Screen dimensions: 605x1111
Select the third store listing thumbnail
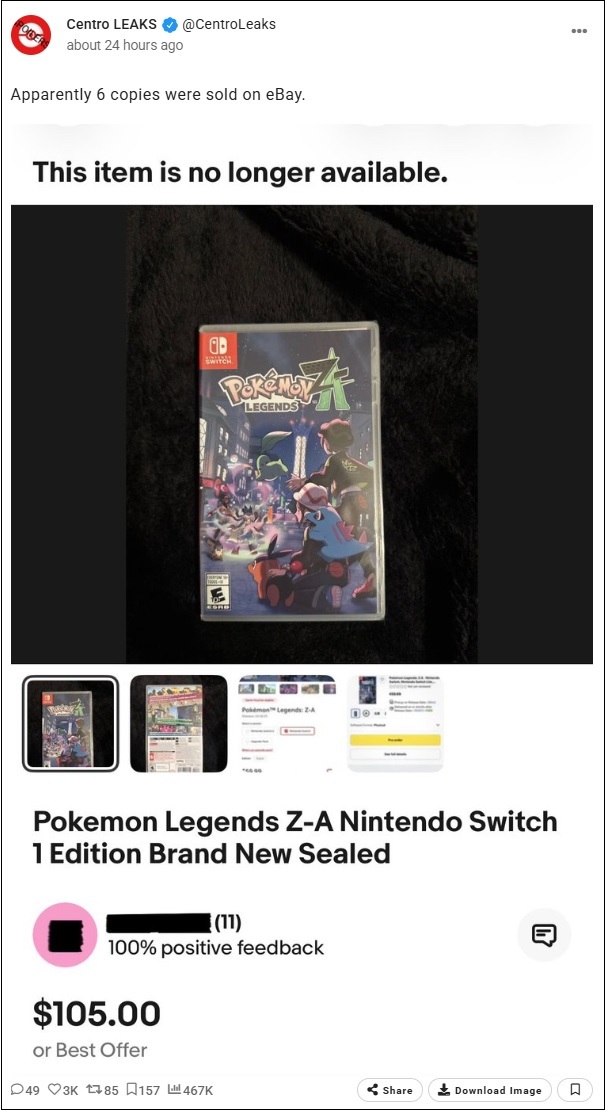coord(287,723)
